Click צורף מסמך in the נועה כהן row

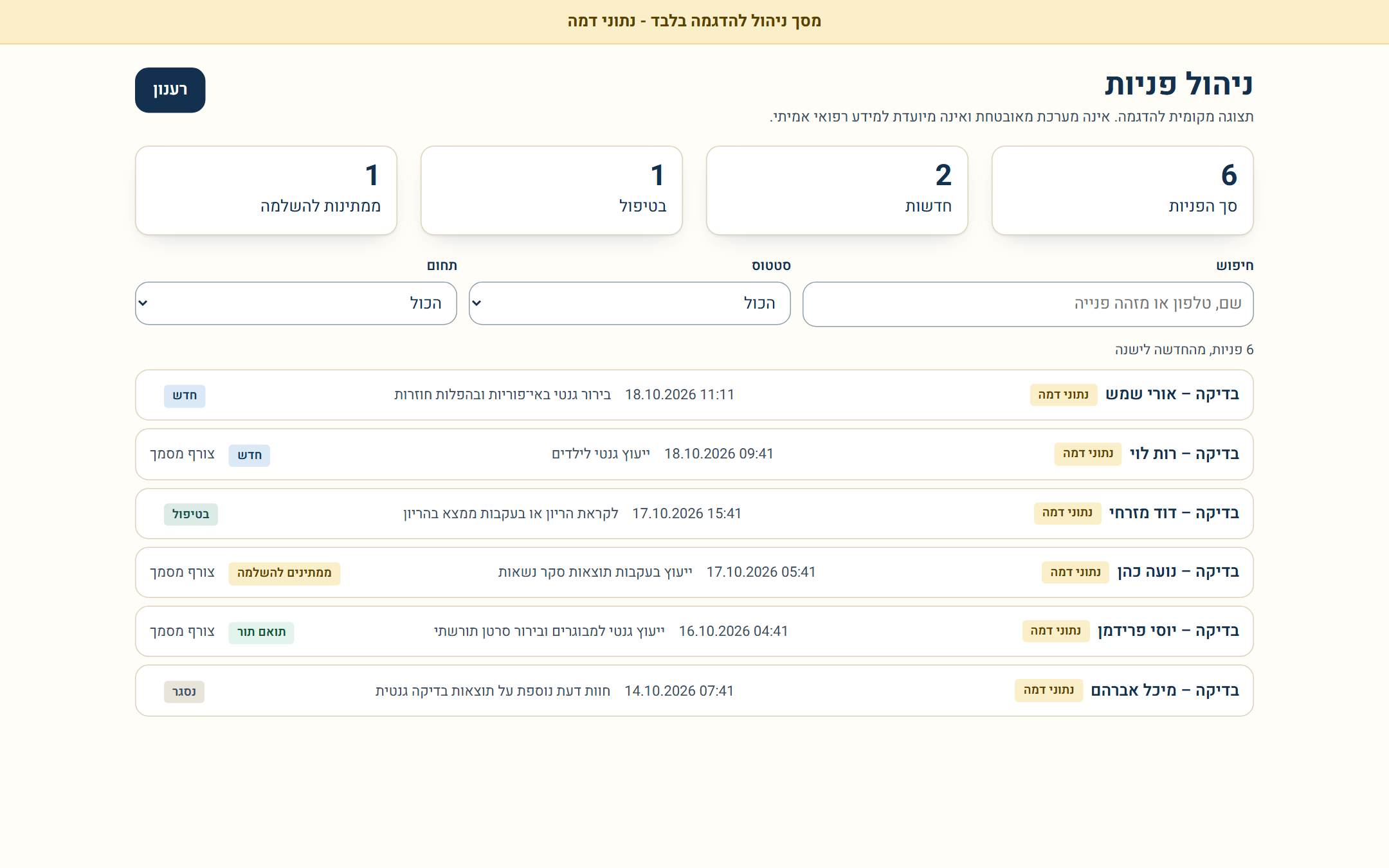click(x=182, y=572)
